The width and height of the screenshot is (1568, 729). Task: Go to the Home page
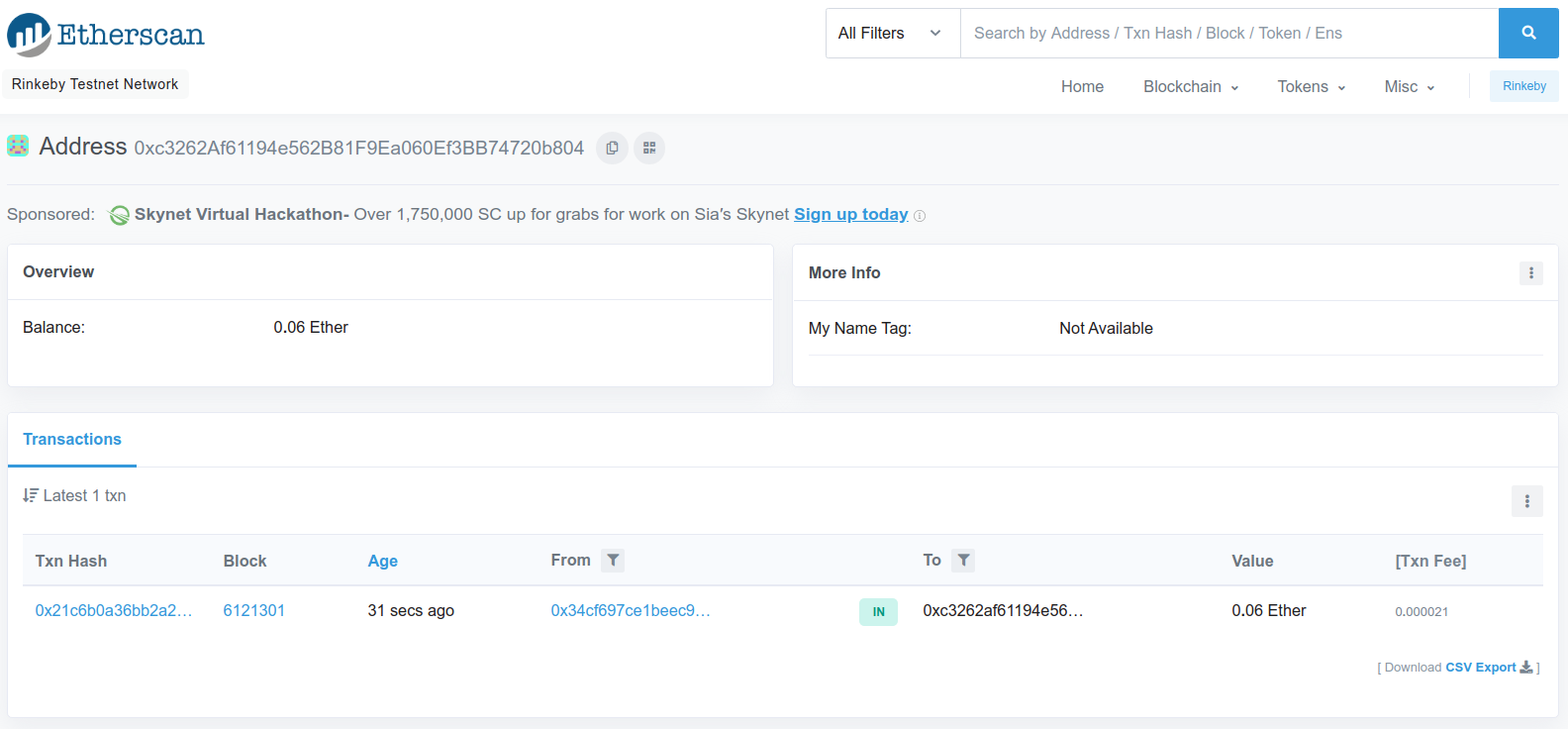(1082, 86)
